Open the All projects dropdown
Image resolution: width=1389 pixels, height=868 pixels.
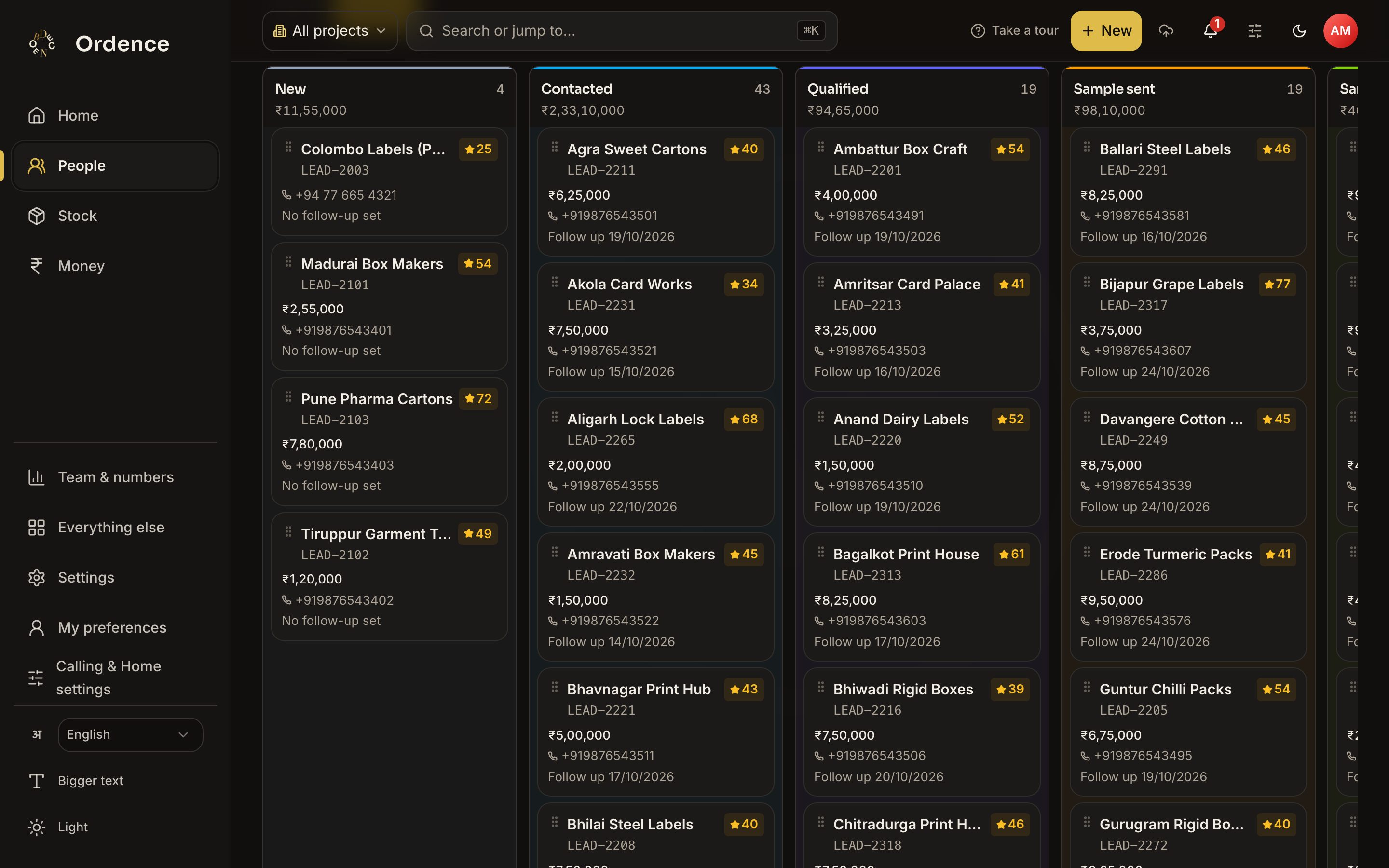click(330, 30)
